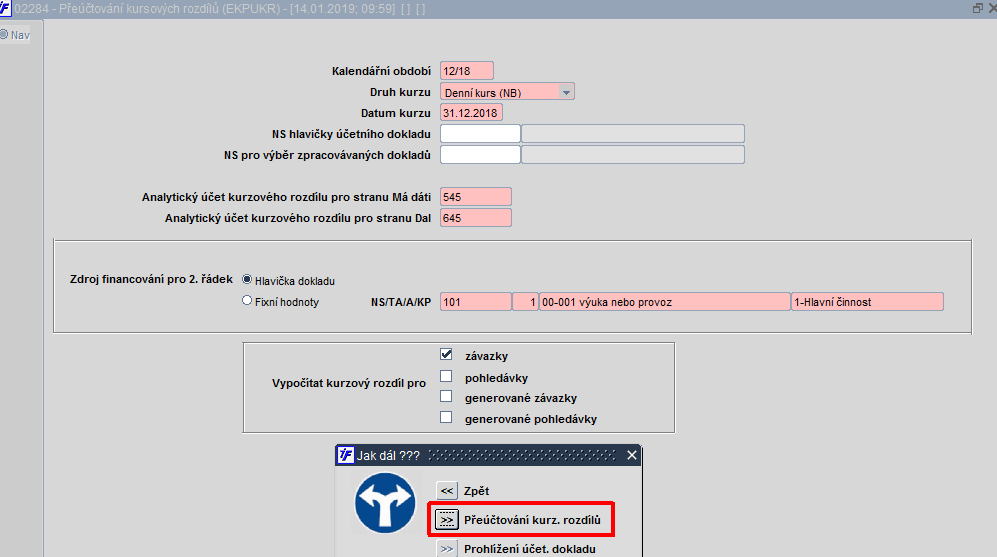The width and height of the screenshot is (997, 557).
Task: Click the restore window icon at top right
Action: click(x=978, y=8)
